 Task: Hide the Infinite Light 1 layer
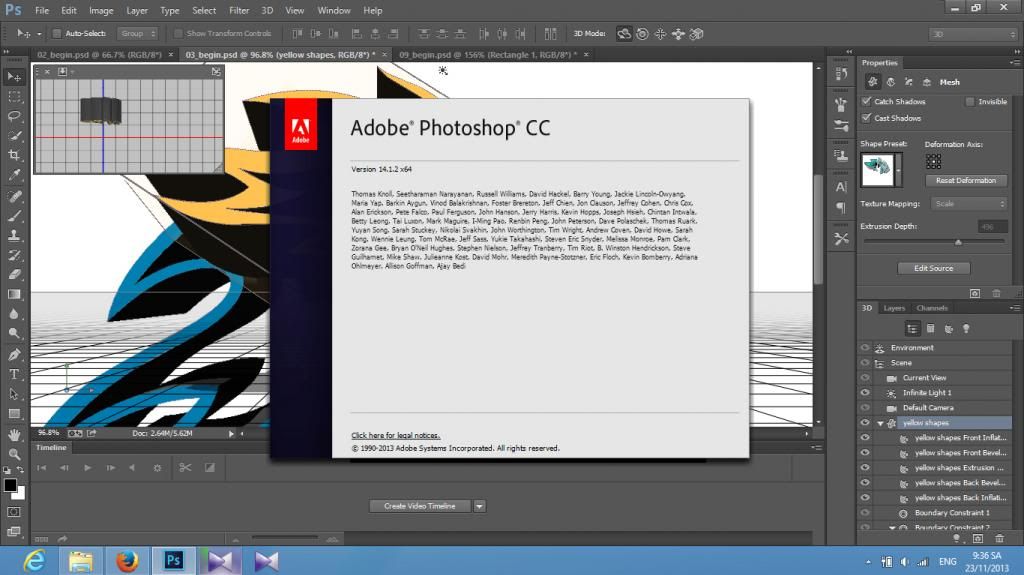tap(865, 393)
